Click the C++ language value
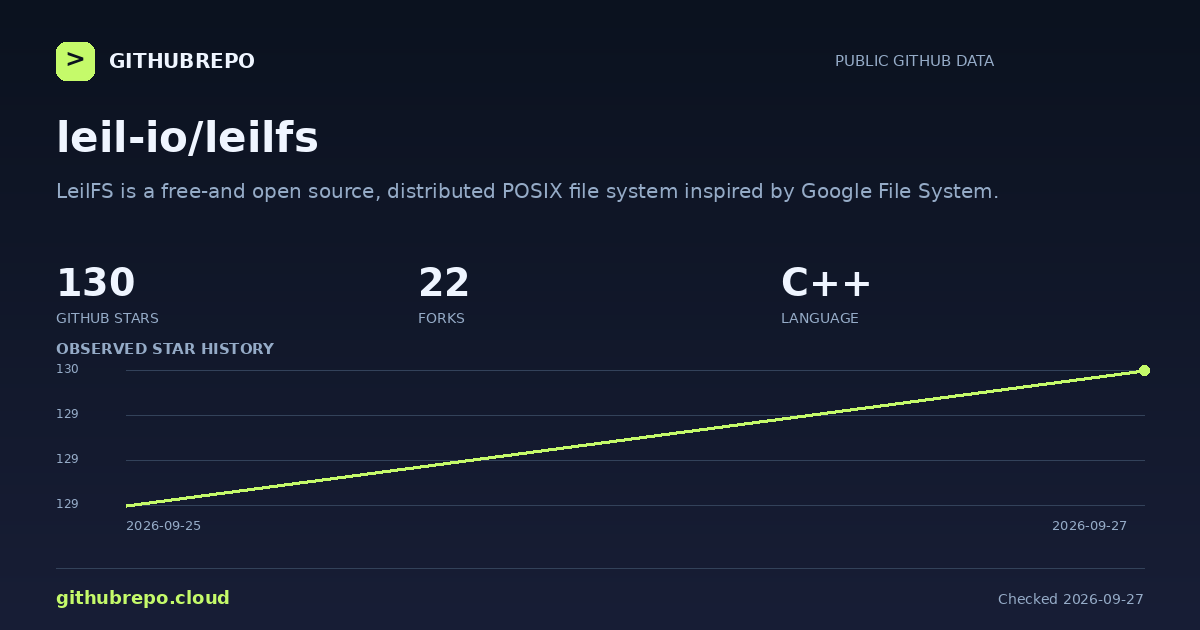Viewport: 1200px width, 630px height. click(826, 283)
